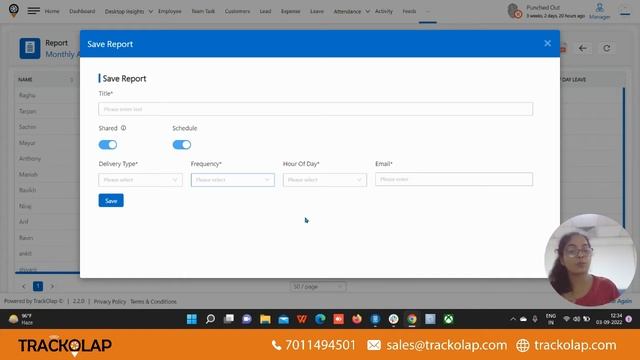Open the Teams Chat taskbar icon

tap(247, 319)
